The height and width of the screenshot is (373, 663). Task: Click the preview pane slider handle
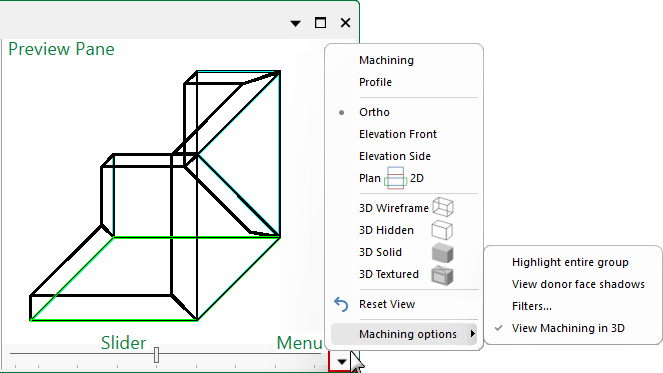156,355
